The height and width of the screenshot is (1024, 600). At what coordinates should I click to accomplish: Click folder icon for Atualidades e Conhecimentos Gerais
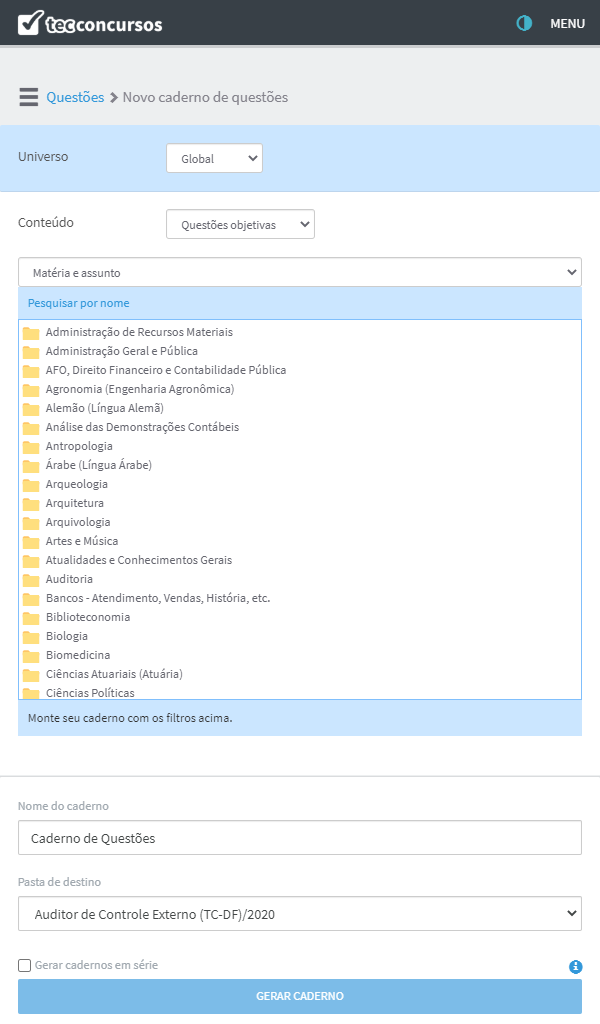31,560
